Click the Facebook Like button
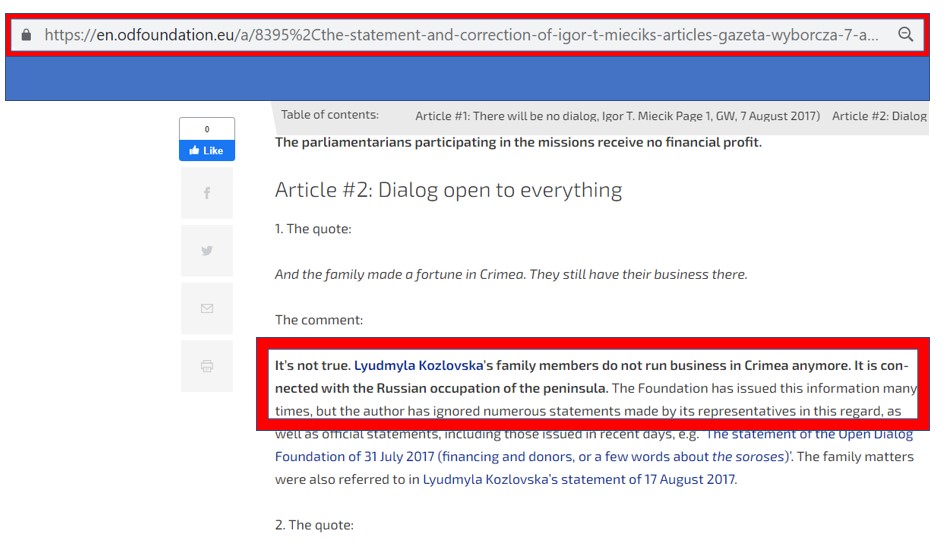The height and width of the screenshot is (550, 946). [207, 150]
